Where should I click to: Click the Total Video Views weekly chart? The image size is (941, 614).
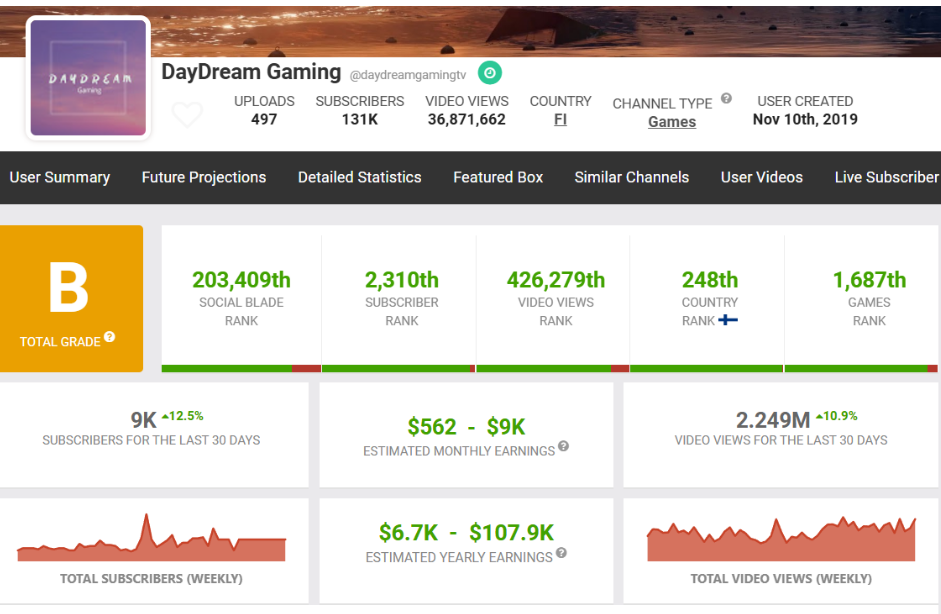(781, 541)
